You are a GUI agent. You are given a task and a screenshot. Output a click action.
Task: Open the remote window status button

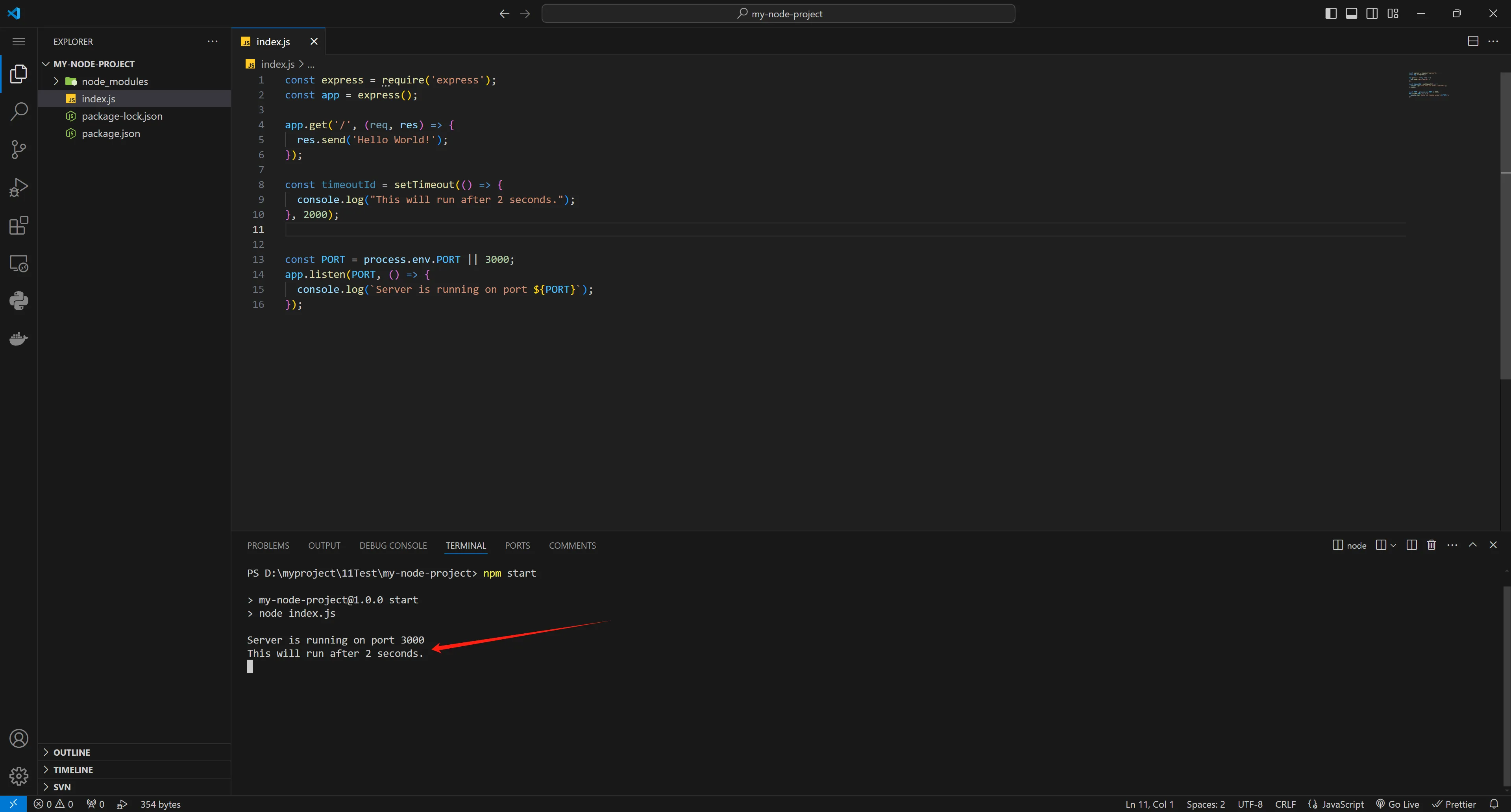tap(13, 804)
